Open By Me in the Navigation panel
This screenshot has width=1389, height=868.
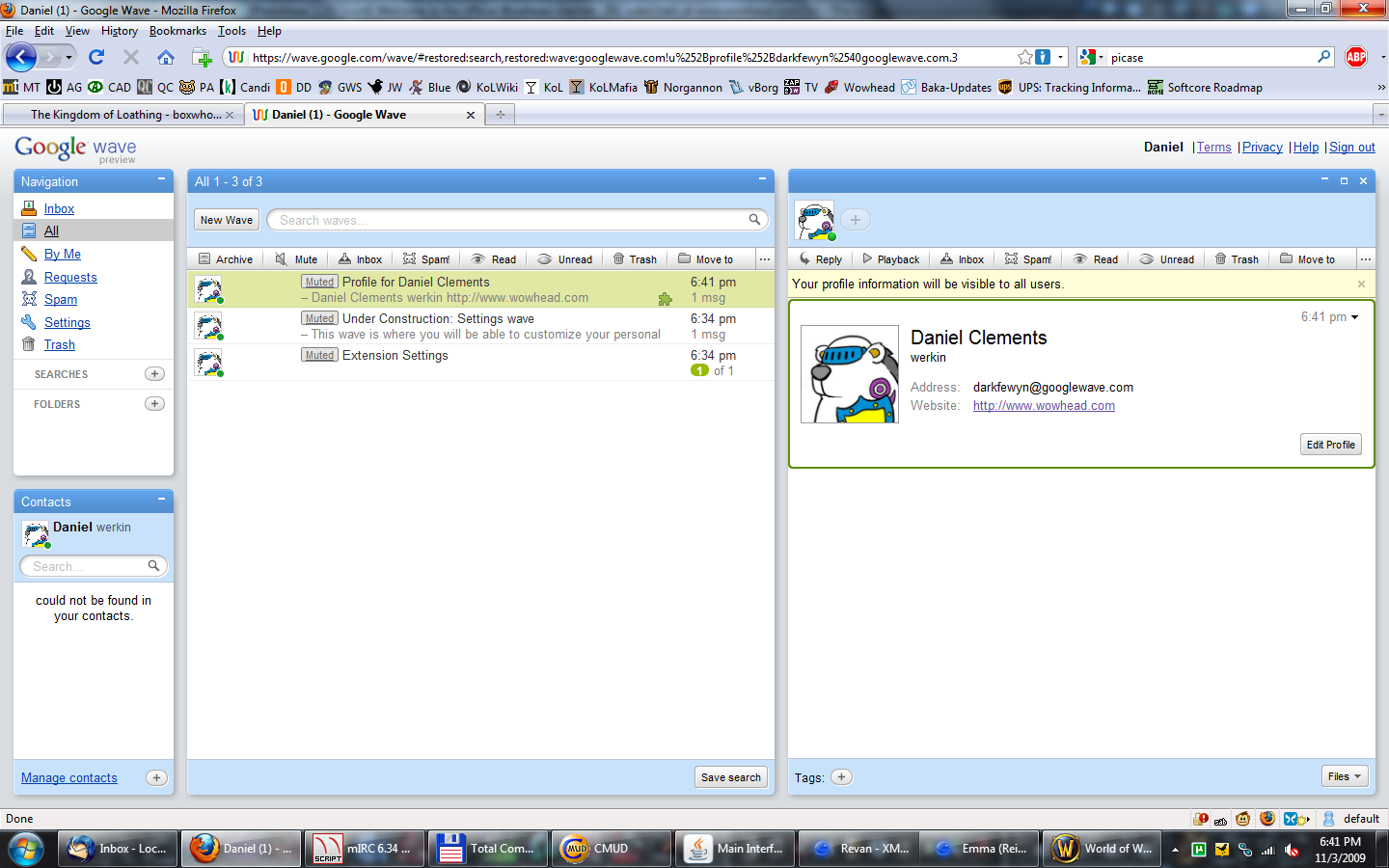point(63,255)
